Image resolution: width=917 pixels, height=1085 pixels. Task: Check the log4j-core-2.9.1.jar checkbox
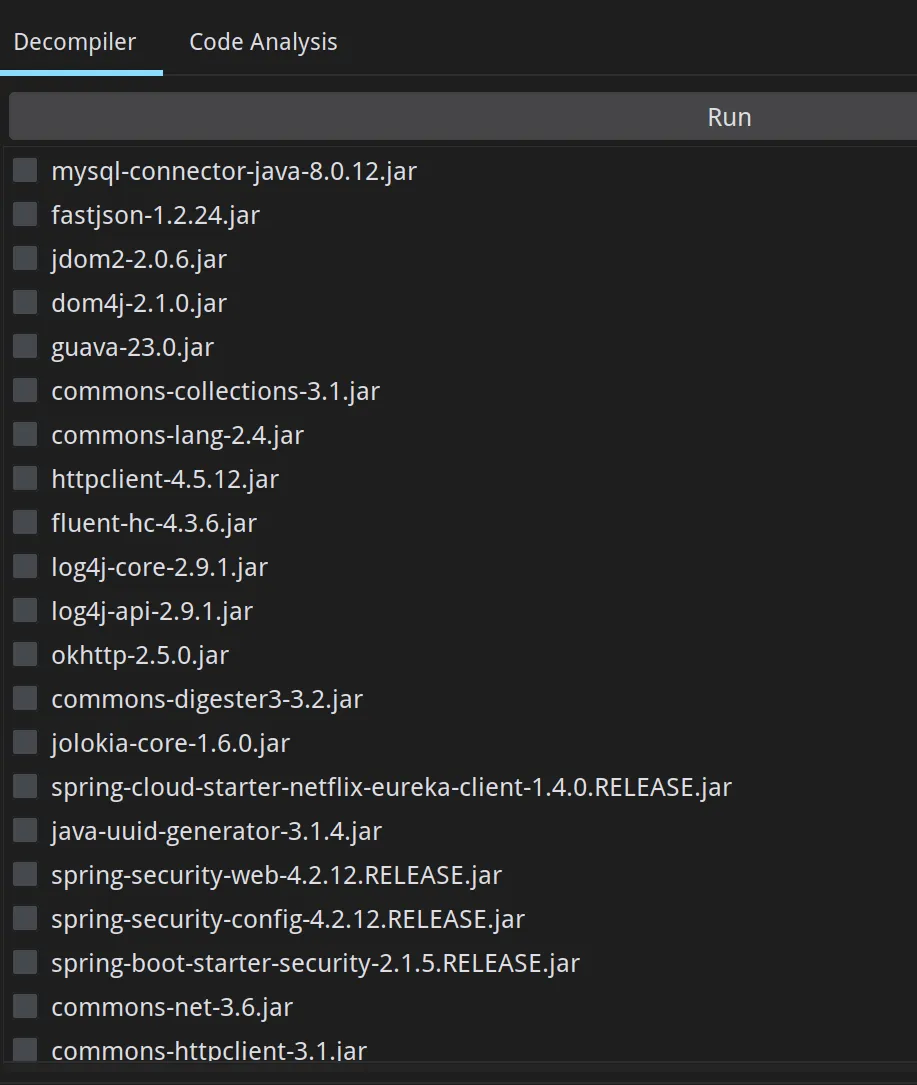point(25,567)
